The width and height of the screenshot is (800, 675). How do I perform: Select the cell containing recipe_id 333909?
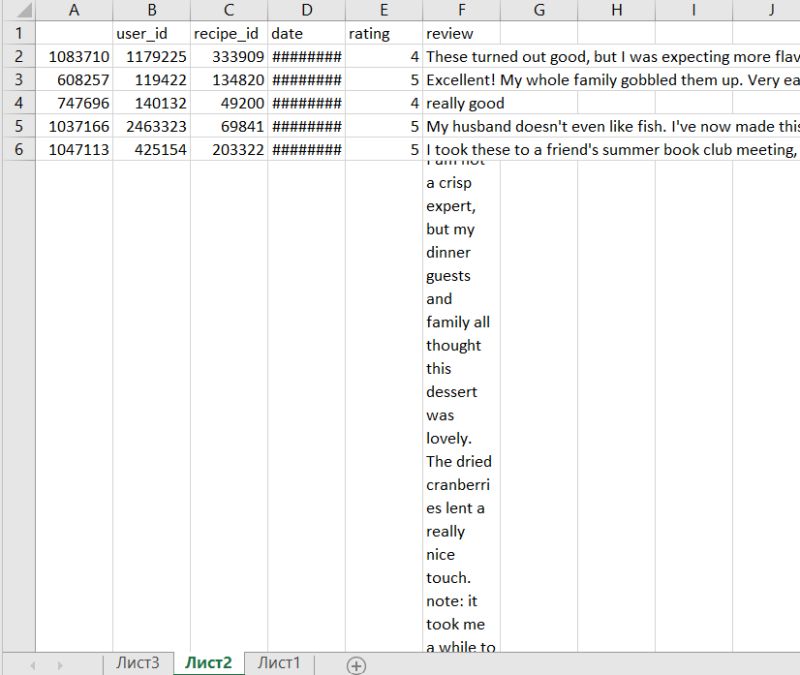tap(228, 56)
